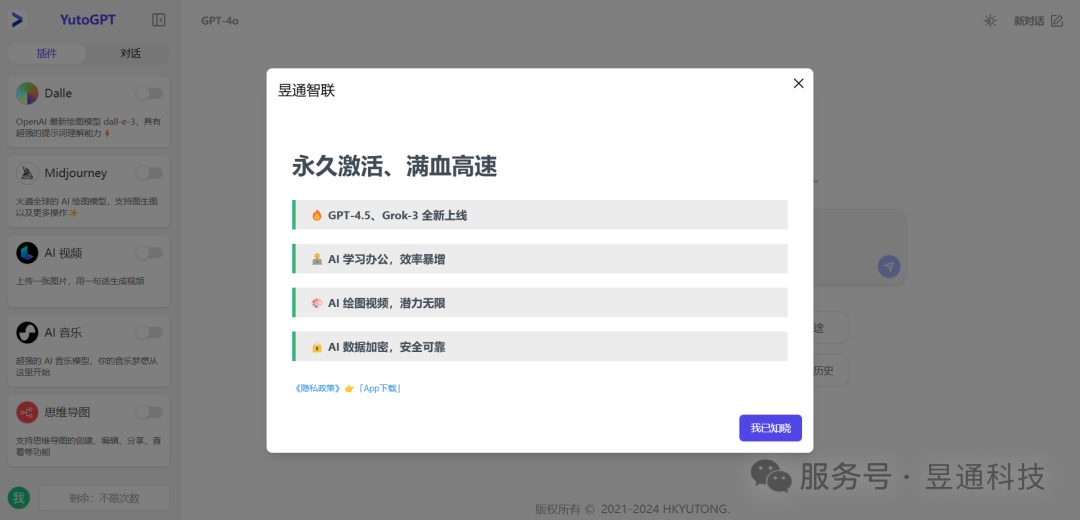Screen dimensions: 1080x520
Task: Click the YutoGPT logo icon
Action: 17,20
